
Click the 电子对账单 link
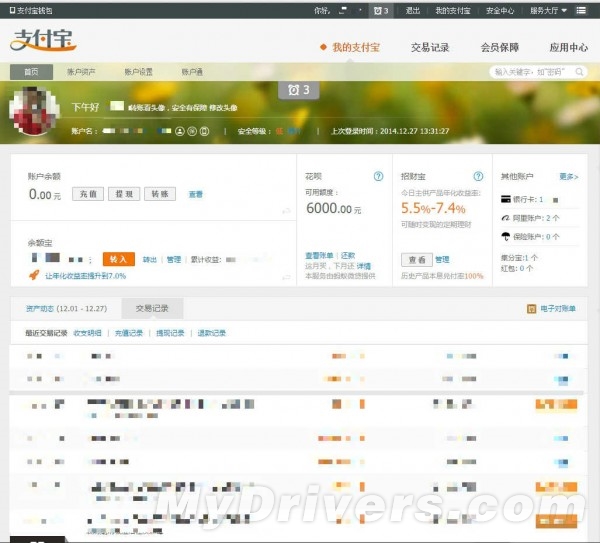[x=558, y=308]
